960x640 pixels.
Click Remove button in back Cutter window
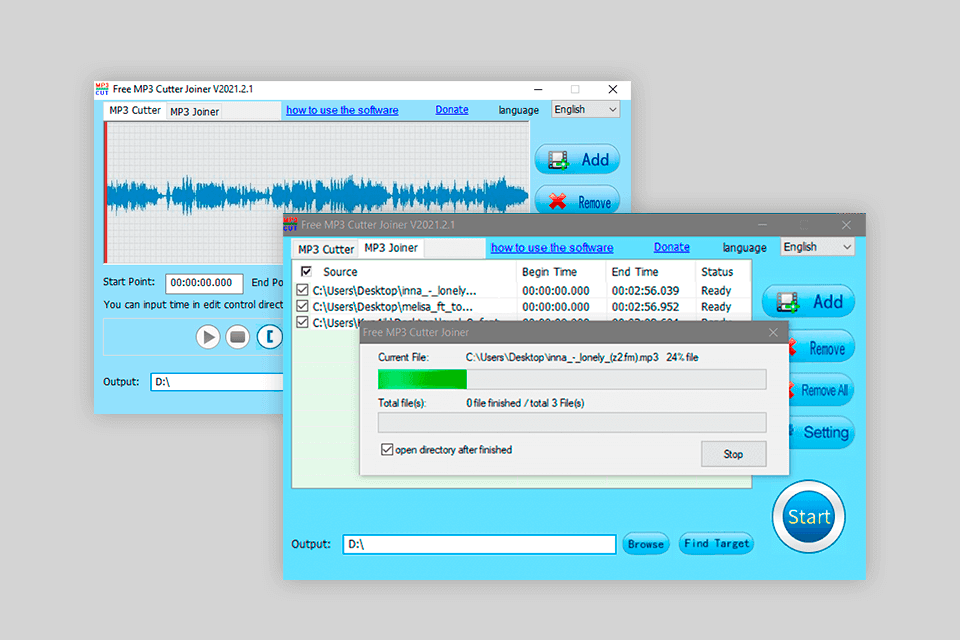577,200
